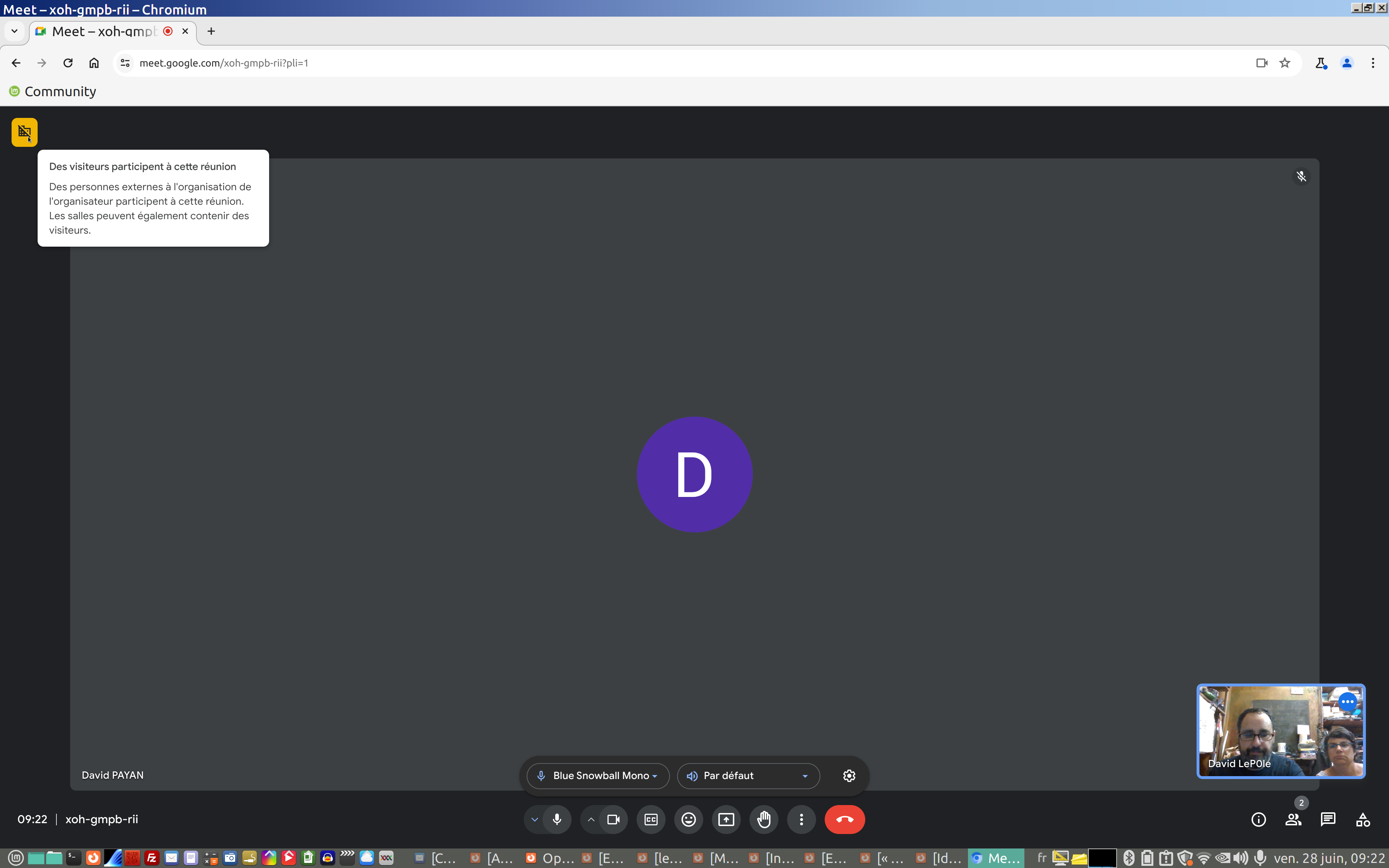Click David LePOle self-view thumbnail

point(1280,731)
